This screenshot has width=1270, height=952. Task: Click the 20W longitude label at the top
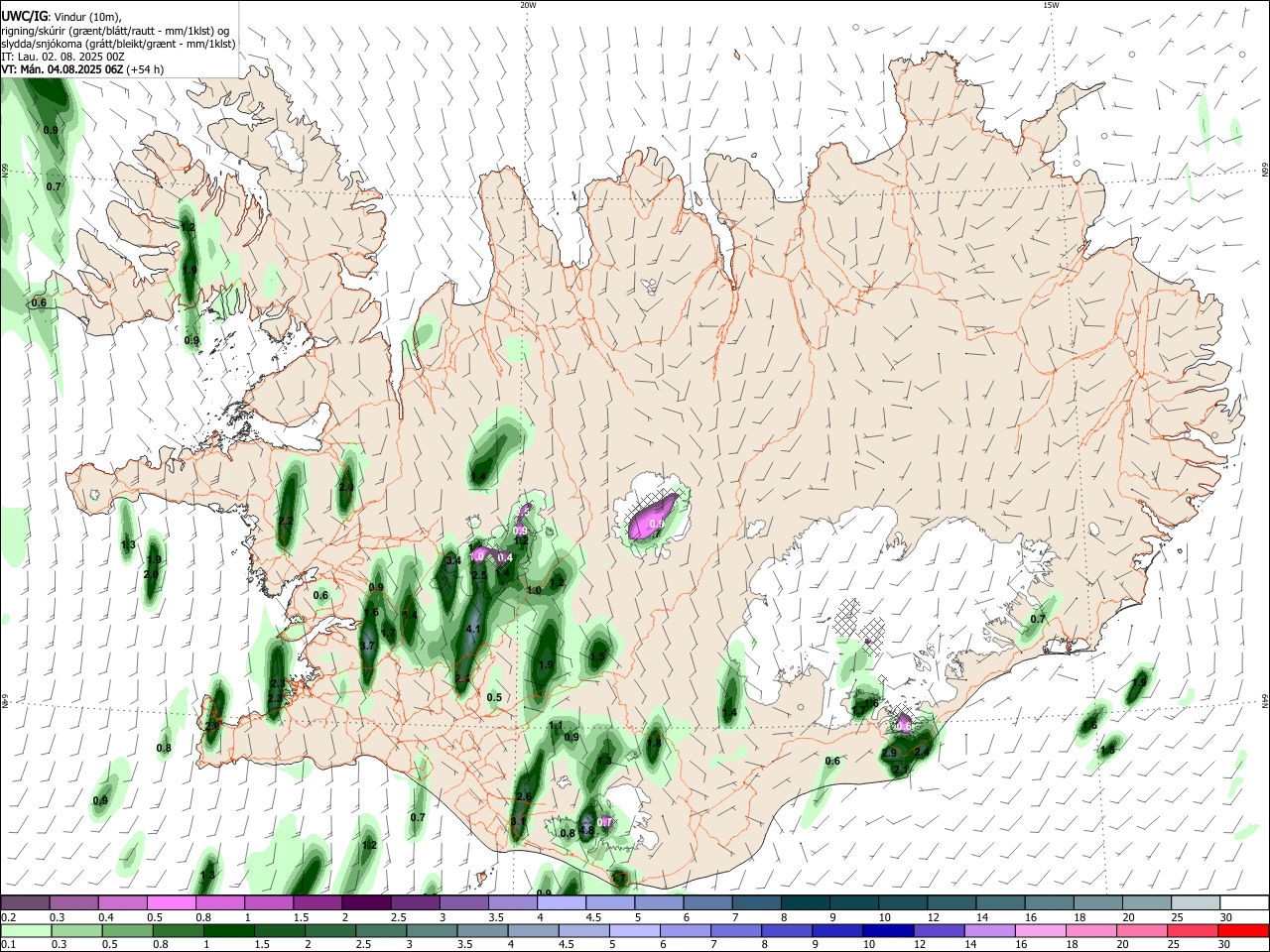point(528,5)
